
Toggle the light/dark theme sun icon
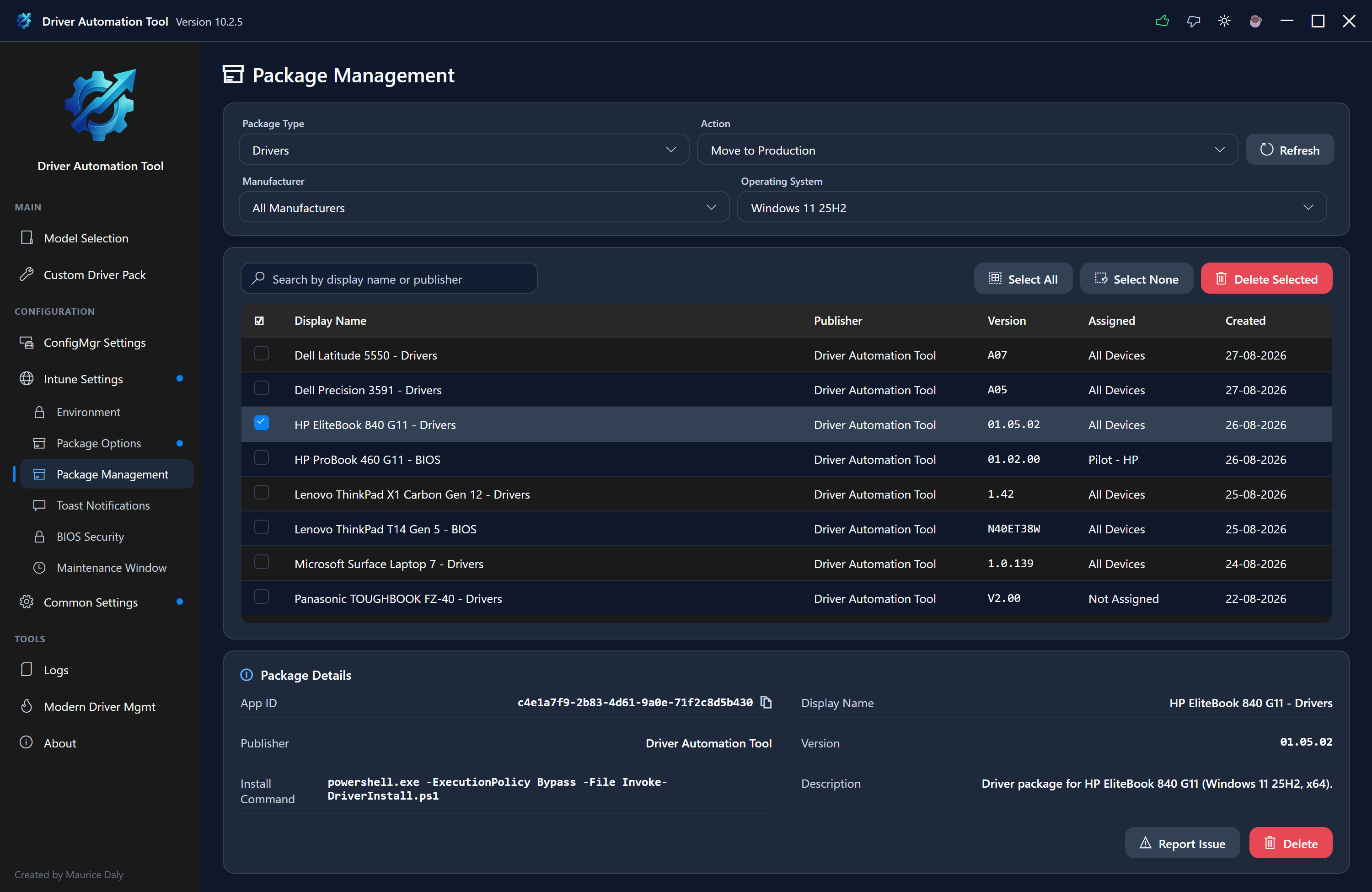coord(1224,21)
